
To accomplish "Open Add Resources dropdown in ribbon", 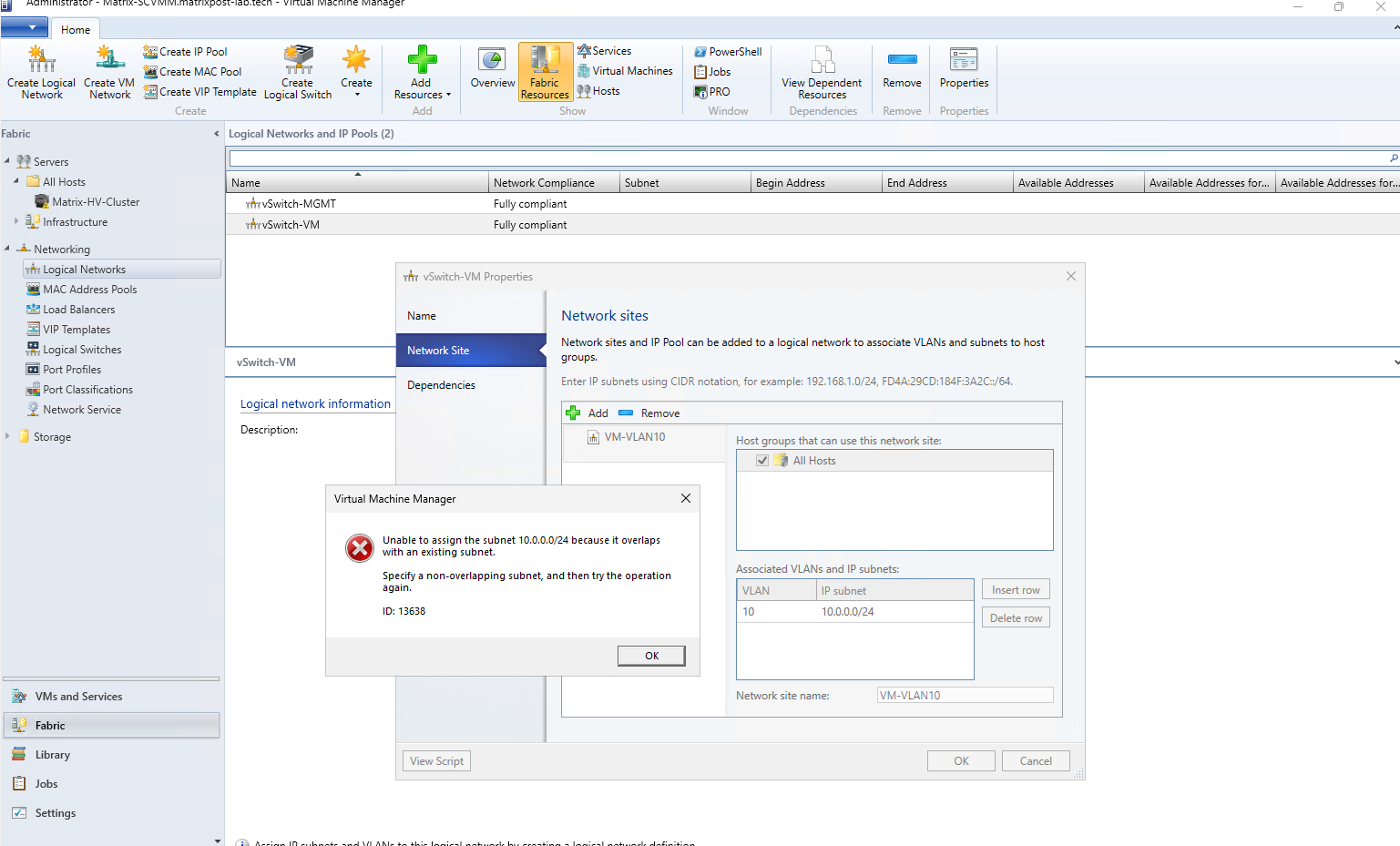I will pos(422,72).
